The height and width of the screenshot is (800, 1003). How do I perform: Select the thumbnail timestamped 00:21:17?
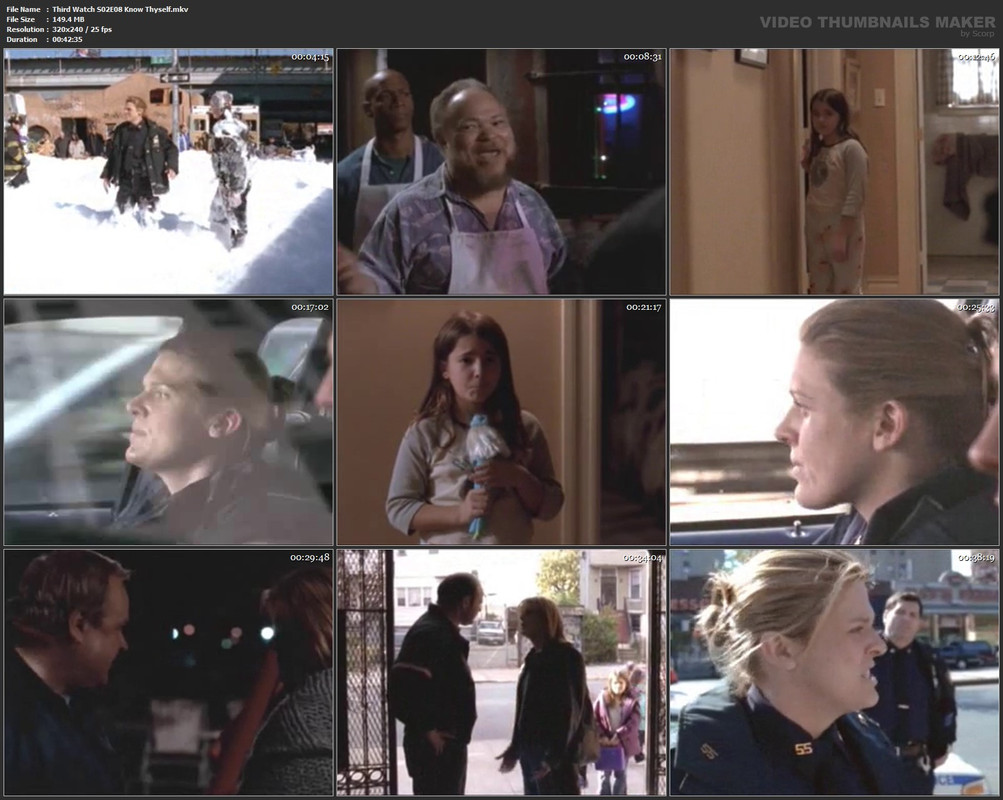coord(502,422)
